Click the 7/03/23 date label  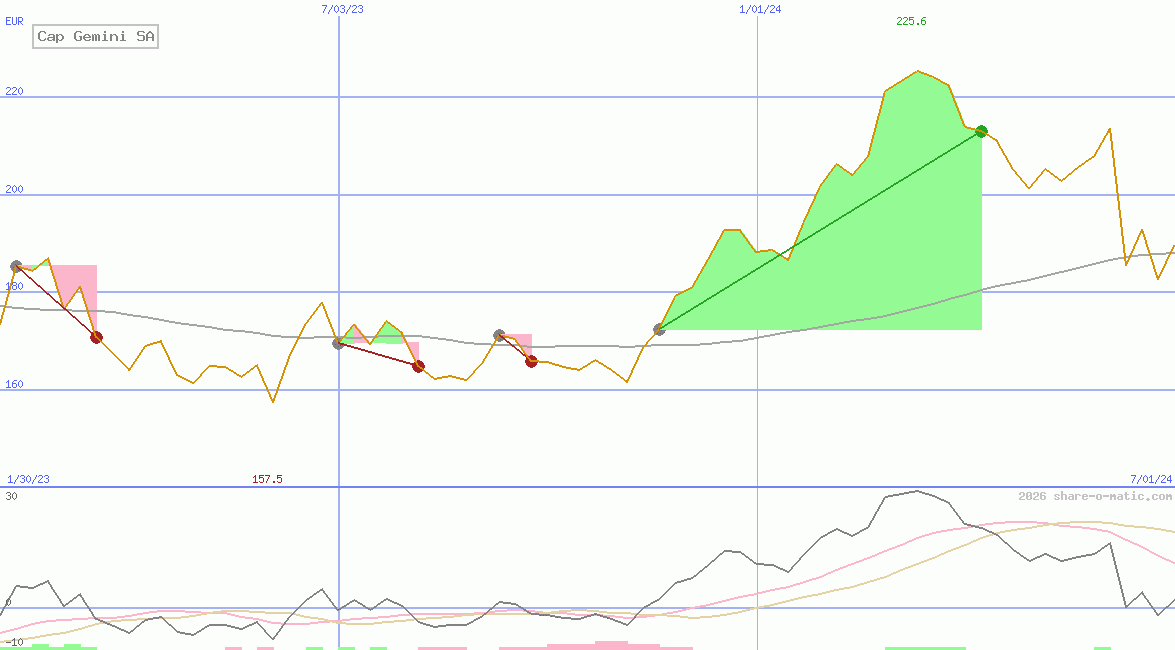(x=342, y=9)
